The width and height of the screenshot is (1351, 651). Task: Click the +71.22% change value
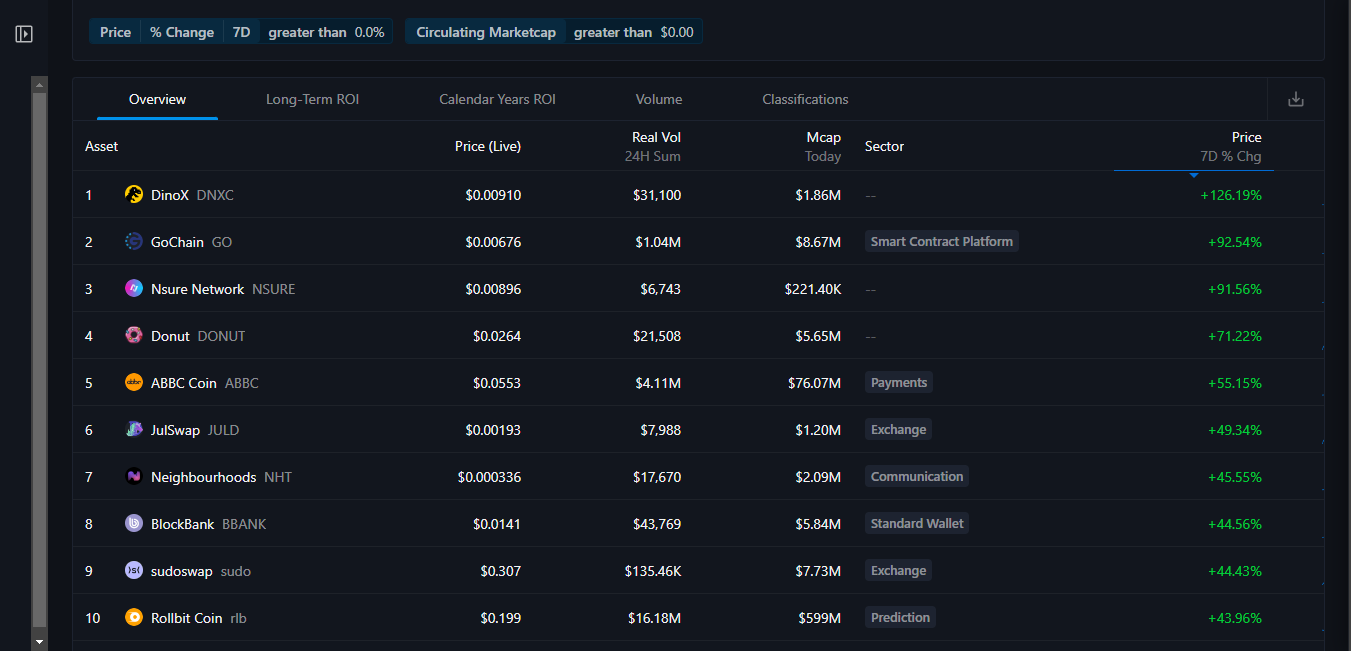tap(1235, 336)
